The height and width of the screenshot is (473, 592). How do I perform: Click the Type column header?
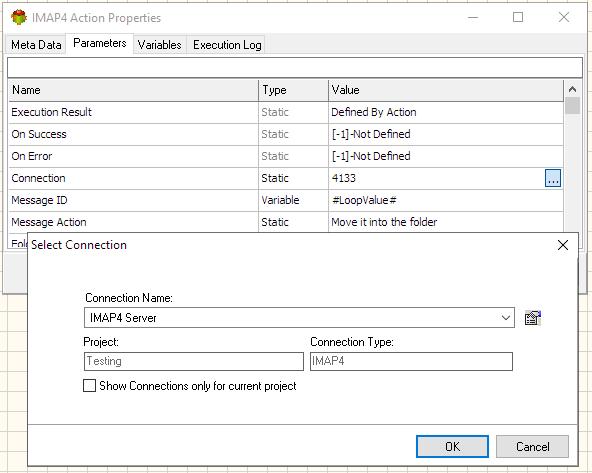point(293,90)
